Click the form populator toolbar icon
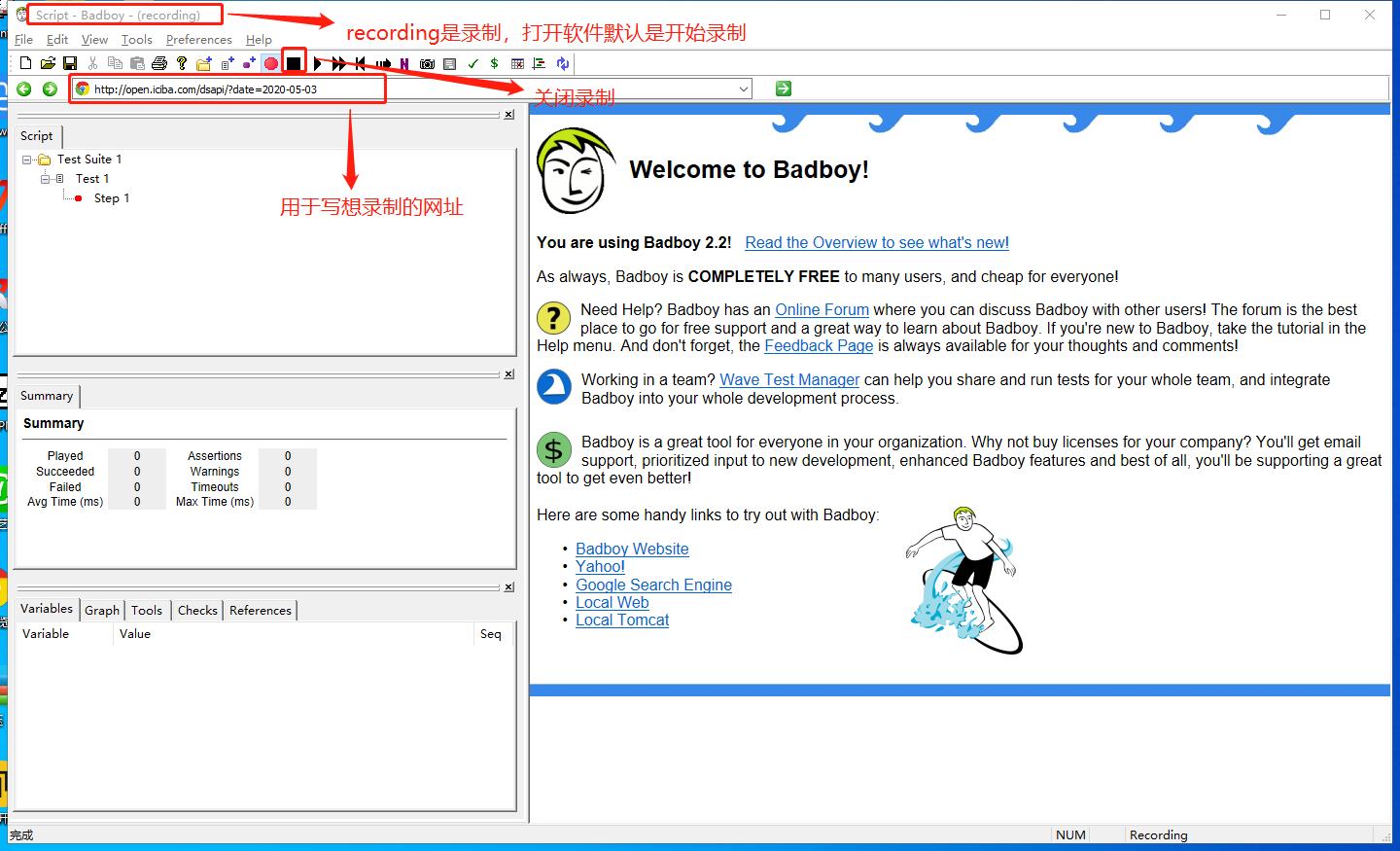The height and width of the screenshot is (851, 1400). (449, 63)
